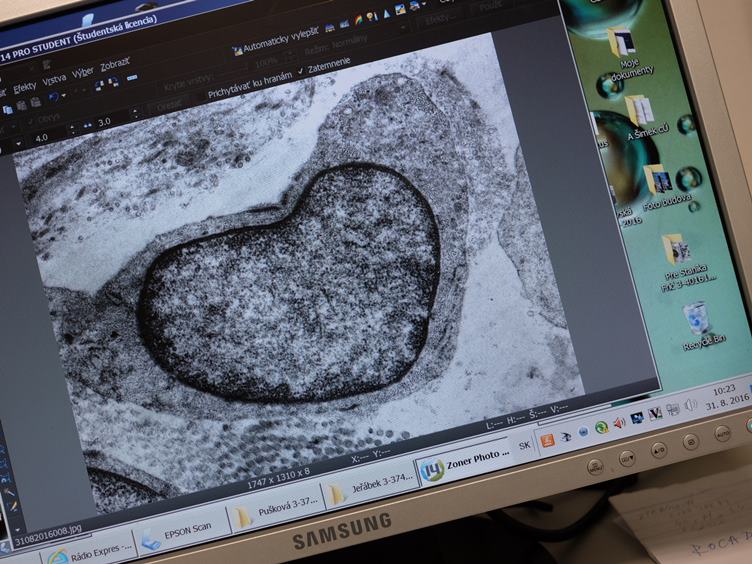Image resolution: width=752 pixels, height=564 pixels.
Task: Click the copy icon in the edit toolbar
Action: pos(8,110)
